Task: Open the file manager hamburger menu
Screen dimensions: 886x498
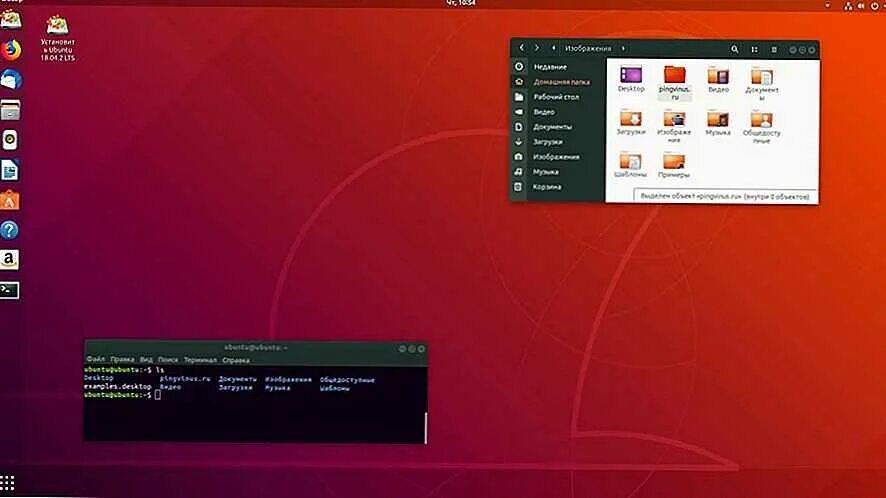Action: click(x=774, y=49)
